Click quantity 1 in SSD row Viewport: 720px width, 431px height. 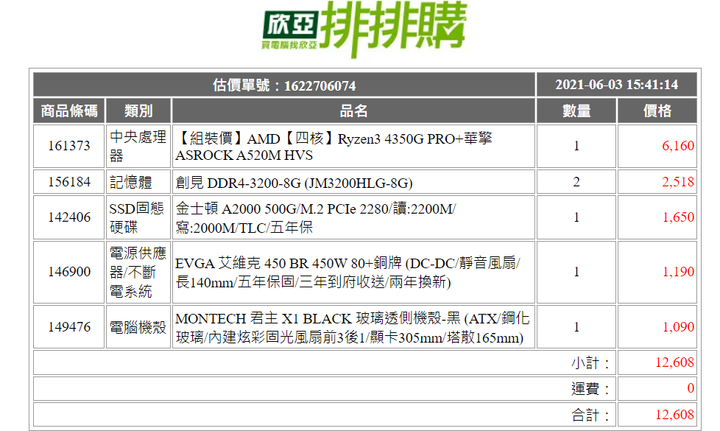576,217
